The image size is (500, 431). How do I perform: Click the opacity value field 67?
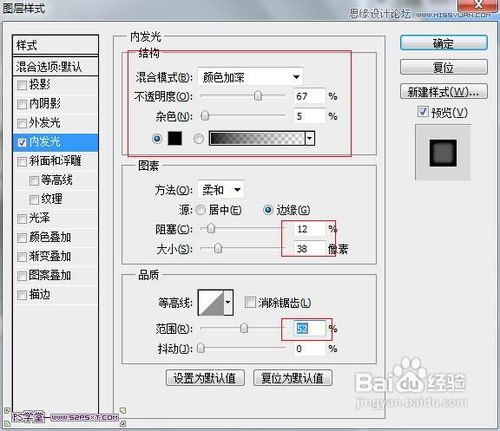[x=309, y=96]
